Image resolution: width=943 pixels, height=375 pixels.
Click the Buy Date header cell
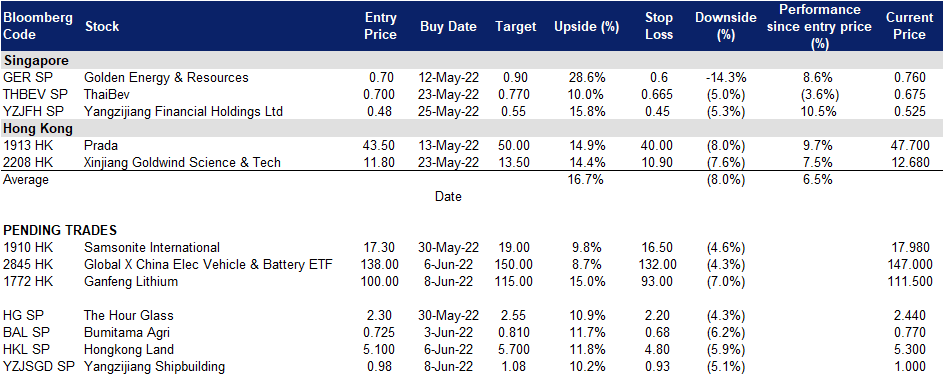coord(448,26)
